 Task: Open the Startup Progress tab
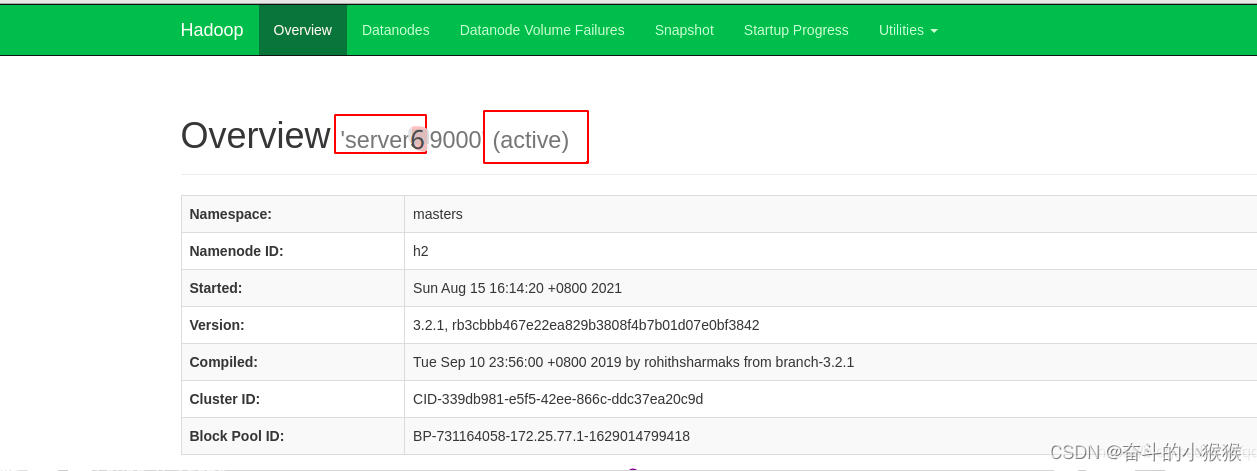tap(796, 30)
